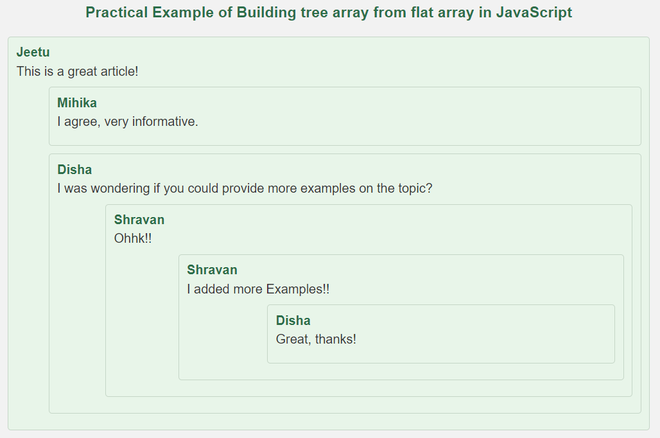Click Shravan's name above 'Ohhk!!'
Screen dimensions: 660x438
point(139,220)
